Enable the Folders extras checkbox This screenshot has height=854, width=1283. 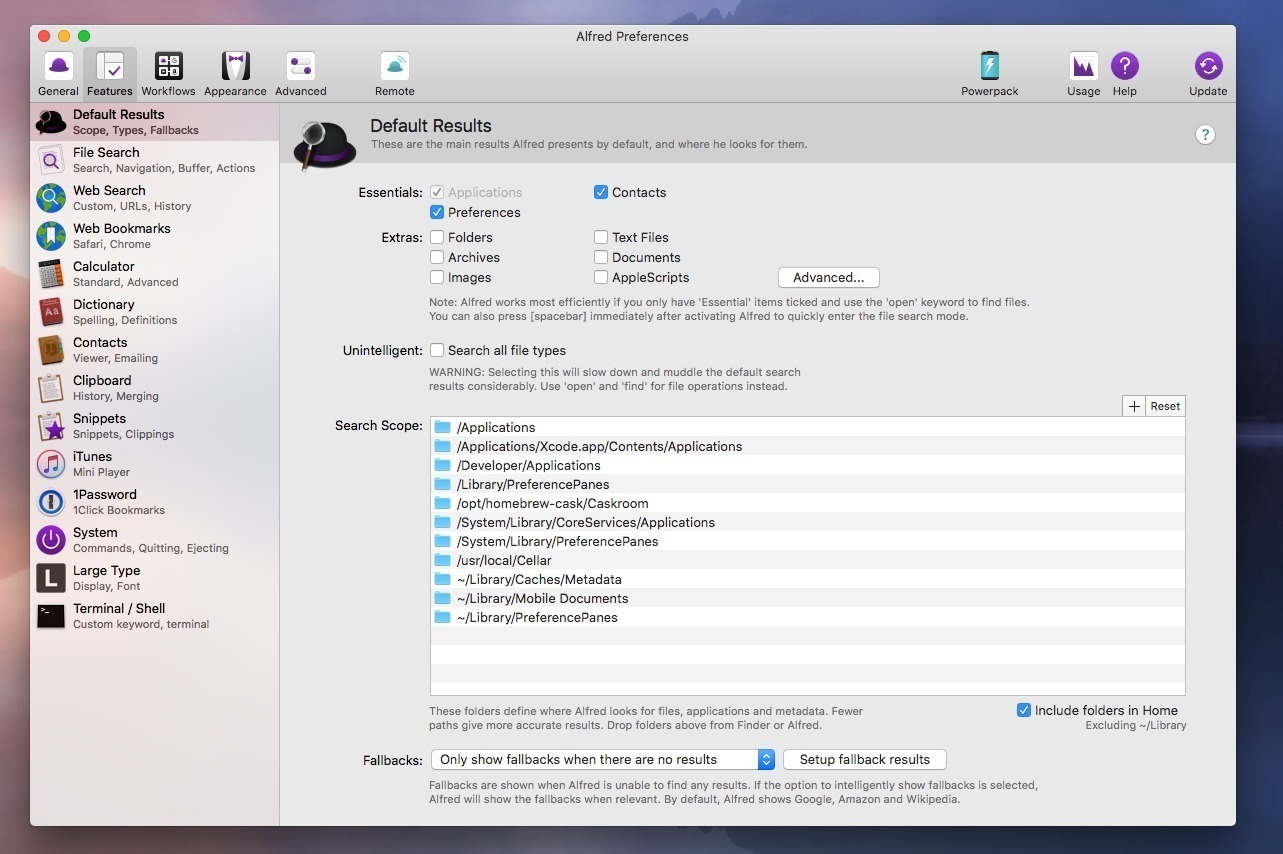[437, 237]
